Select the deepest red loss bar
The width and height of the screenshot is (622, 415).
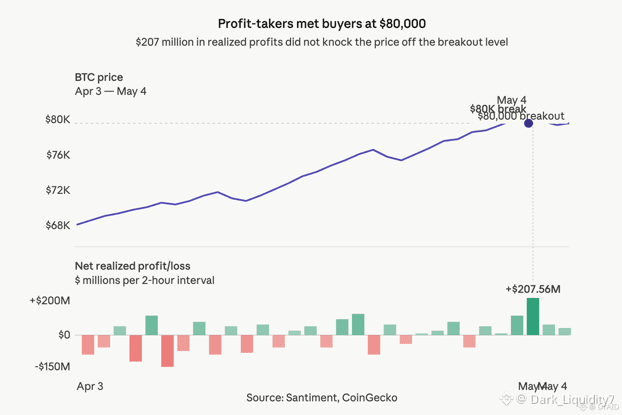click(x=167, y=351)
